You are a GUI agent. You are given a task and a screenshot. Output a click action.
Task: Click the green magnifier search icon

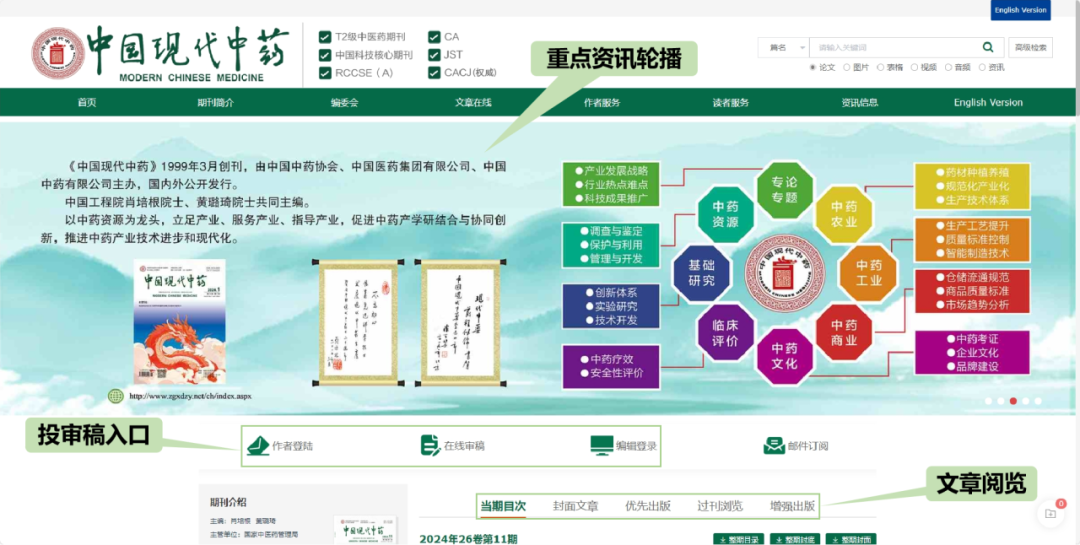click(988, 47)
